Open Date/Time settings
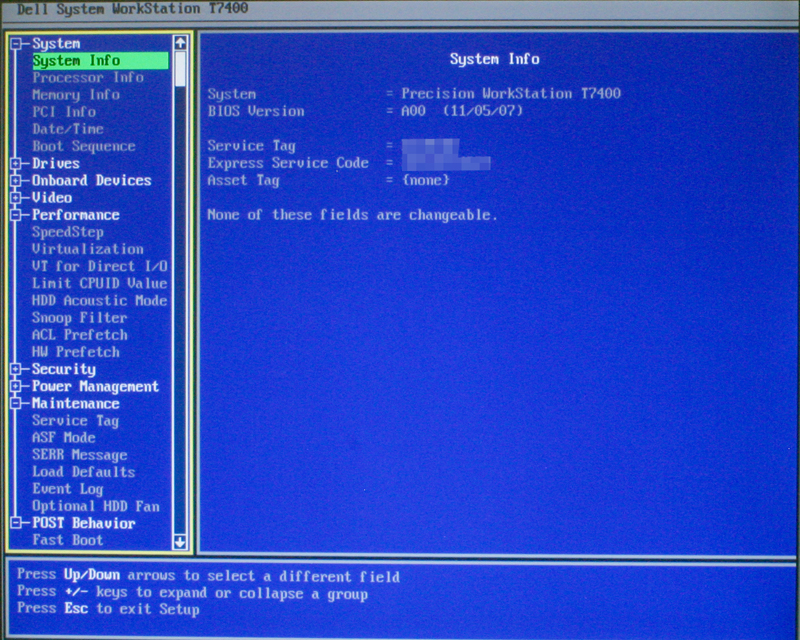 pyautogui.click(x=68, y=129)
